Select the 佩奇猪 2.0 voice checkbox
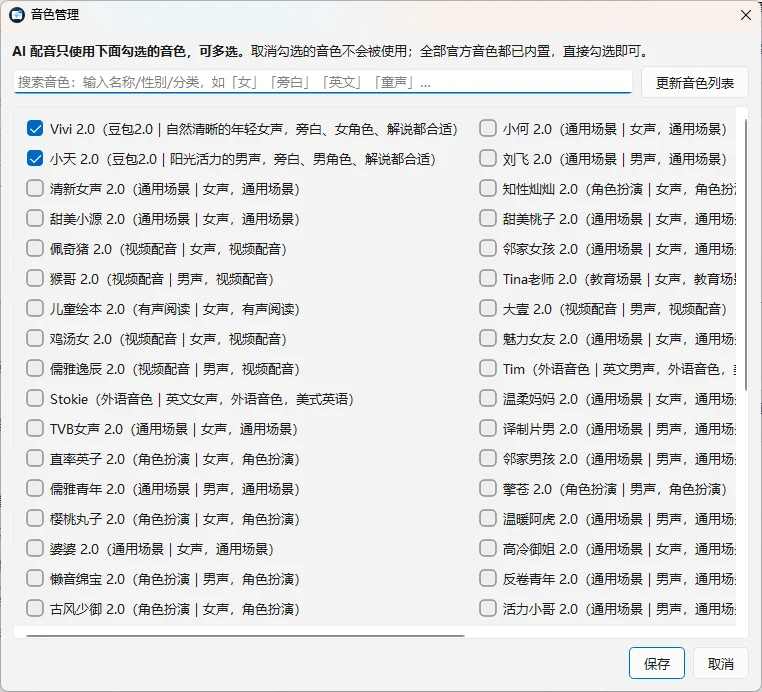The width and height of the screenshot is (762, 692). tap(35, 249)
